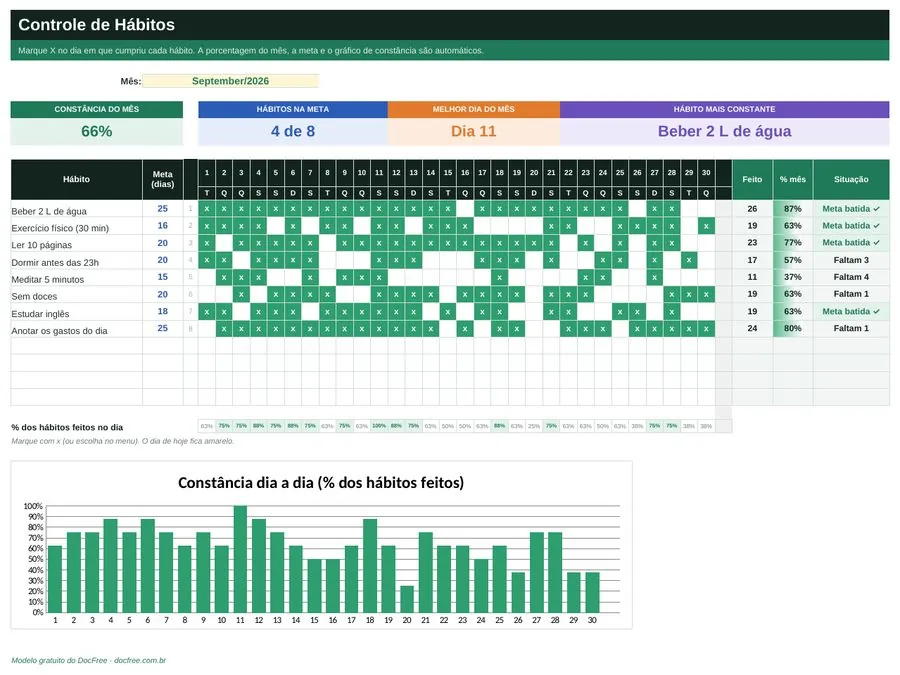This screenshot has width=900, height=675.
Task: Toggle day 1 X cell for Beber 2 L de água
Action: click(x=207, y=208)
